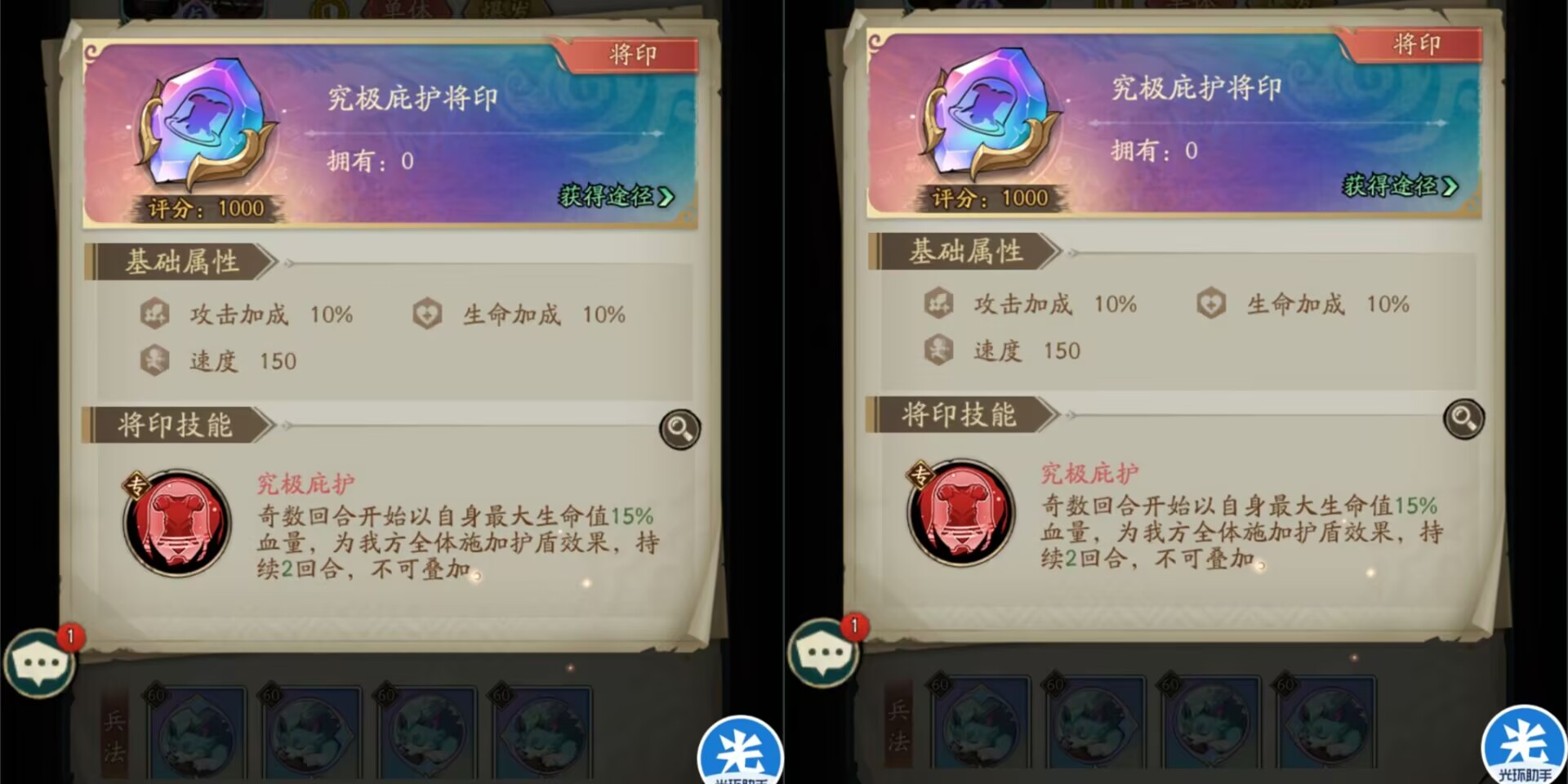Tap the blue 光环助手 floating button on left

point(740,751)
